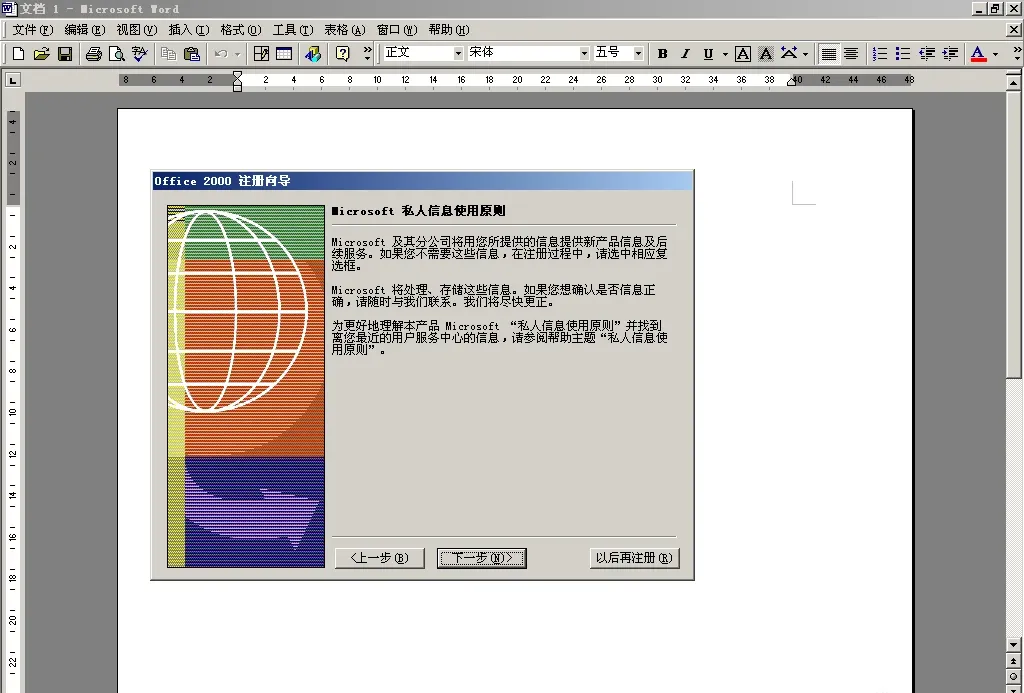Screen dimensions: 1024x693
Task: Choose 以后再注册 to register later
Action: 634,558
